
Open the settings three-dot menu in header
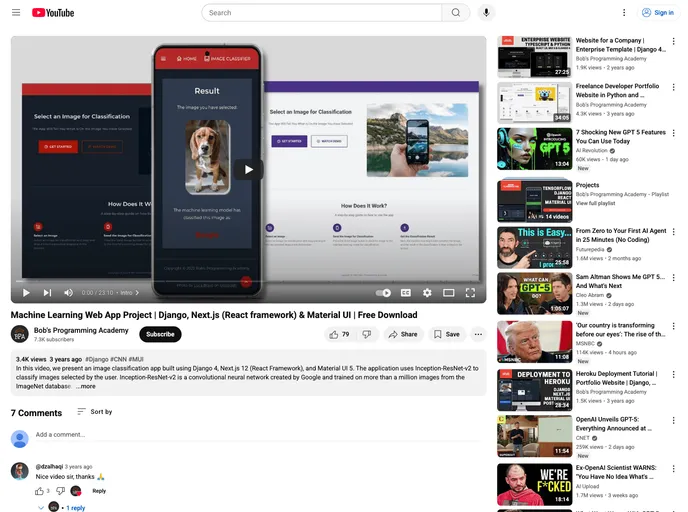click(x=624, y=13)
